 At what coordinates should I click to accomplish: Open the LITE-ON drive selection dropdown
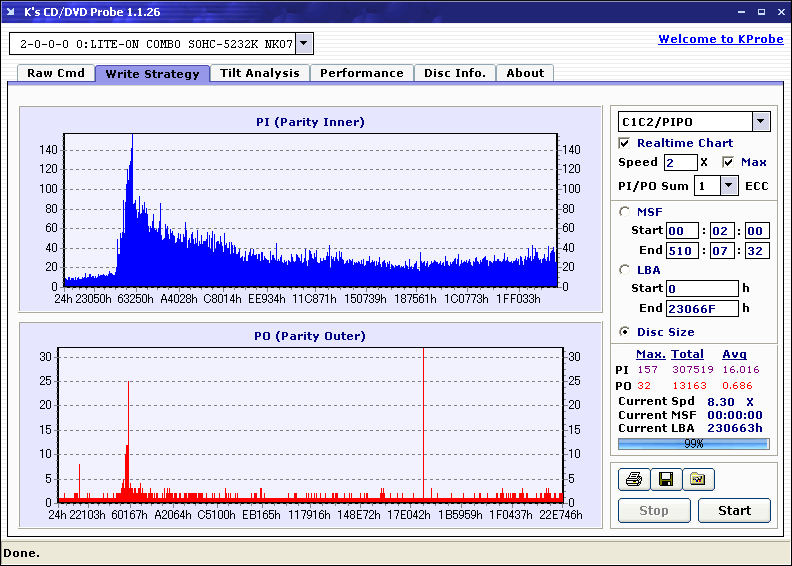(x=305, y=44)
